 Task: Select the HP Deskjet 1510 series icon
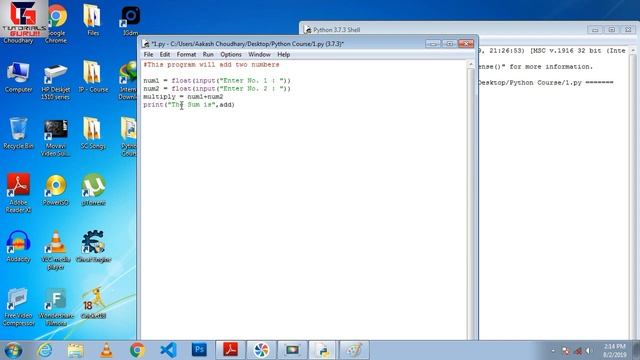(56, 81)
